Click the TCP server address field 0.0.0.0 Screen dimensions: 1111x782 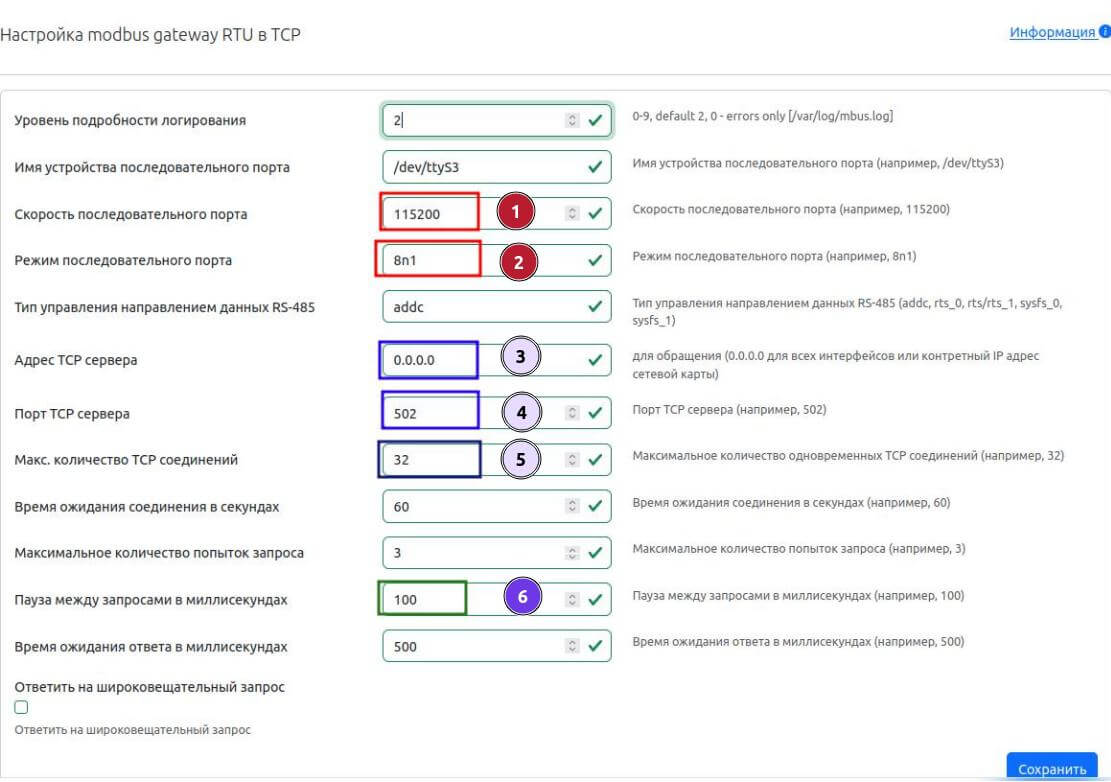pos(430,360)
